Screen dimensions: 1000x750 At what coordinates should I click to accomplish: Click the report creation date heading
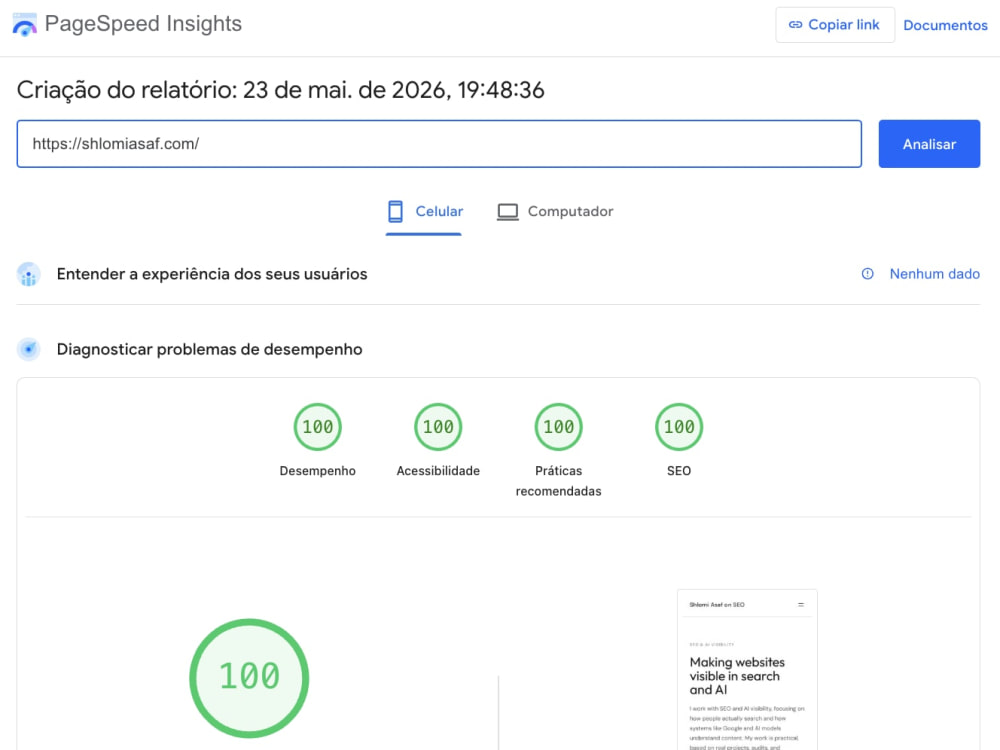click(281, 90)
